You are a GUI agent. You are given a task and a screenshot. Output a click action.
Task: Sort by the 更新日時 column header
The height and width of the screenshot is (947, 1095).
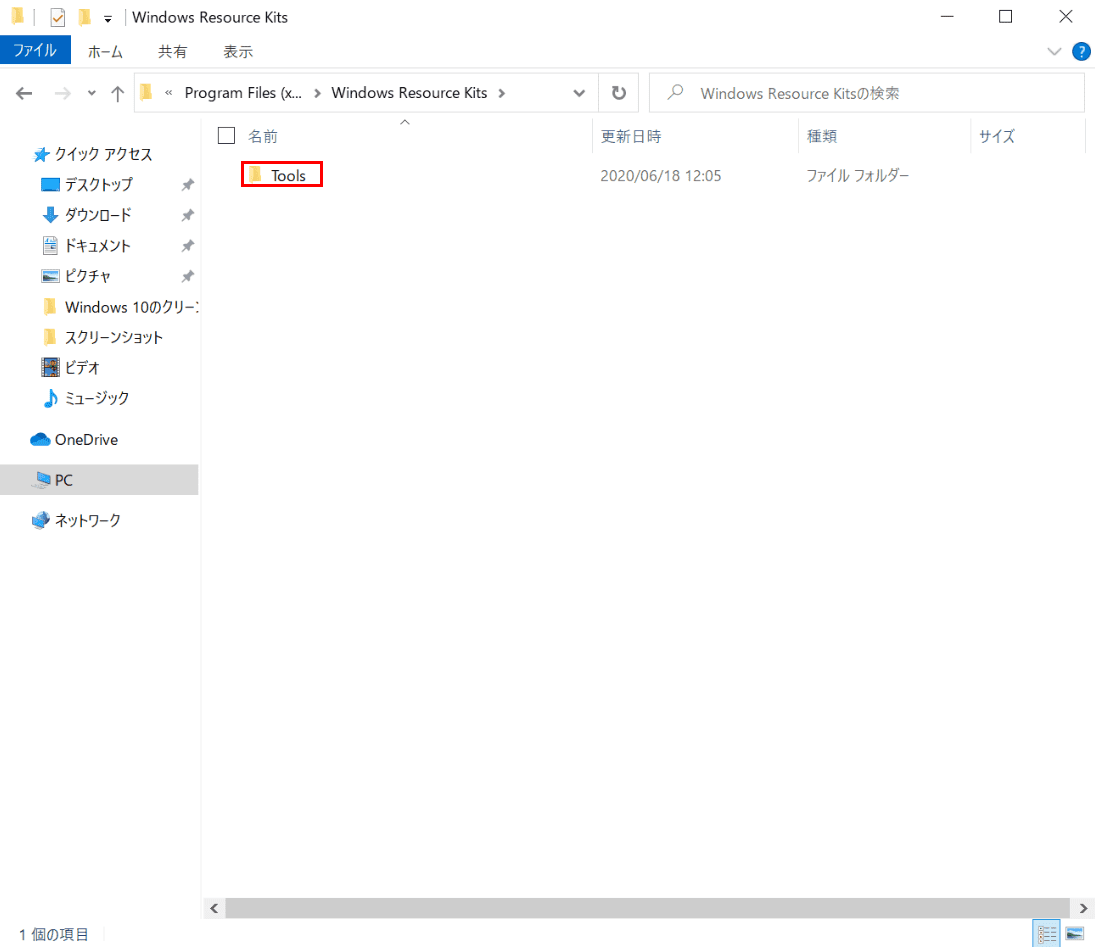click(631, 136)
